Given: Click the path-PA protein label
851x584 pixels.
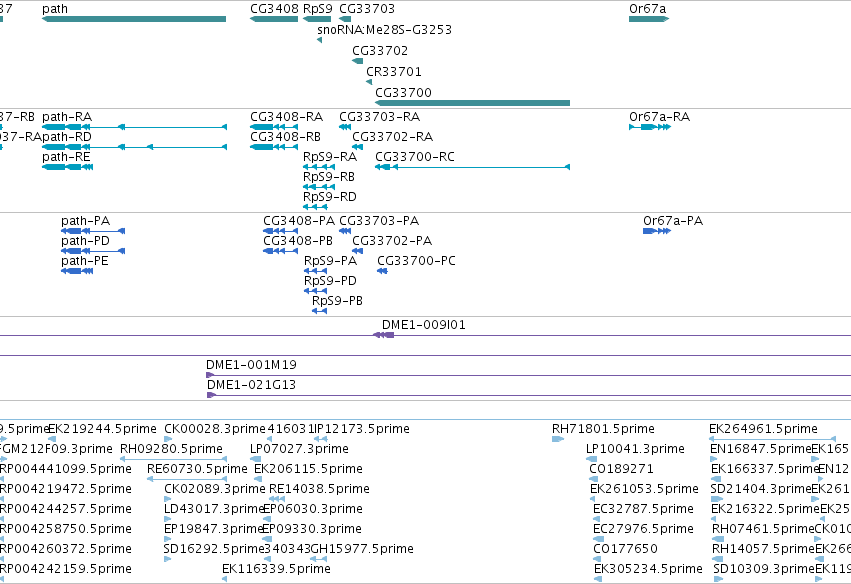Looking at the screenshot, I should coord(85,221).
